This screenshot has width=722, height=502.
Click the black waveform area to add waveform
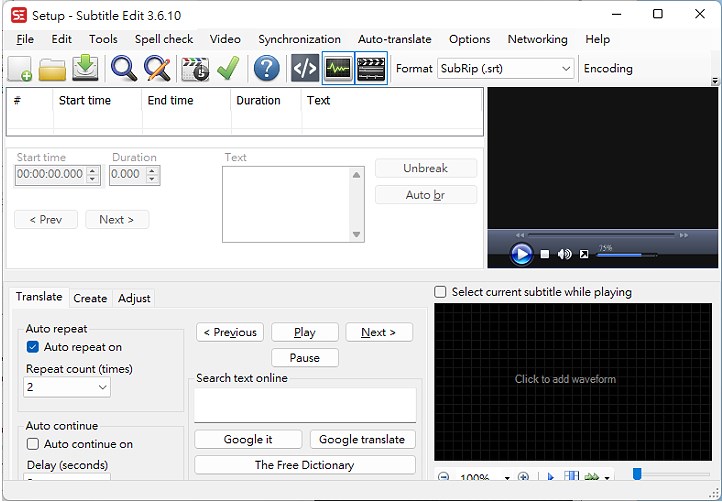tap(565, 379)
